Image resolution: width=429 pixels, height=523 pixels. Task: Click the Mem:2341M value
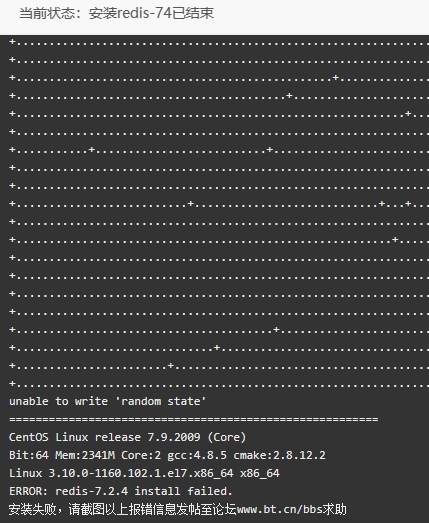[x=85, y=455]
